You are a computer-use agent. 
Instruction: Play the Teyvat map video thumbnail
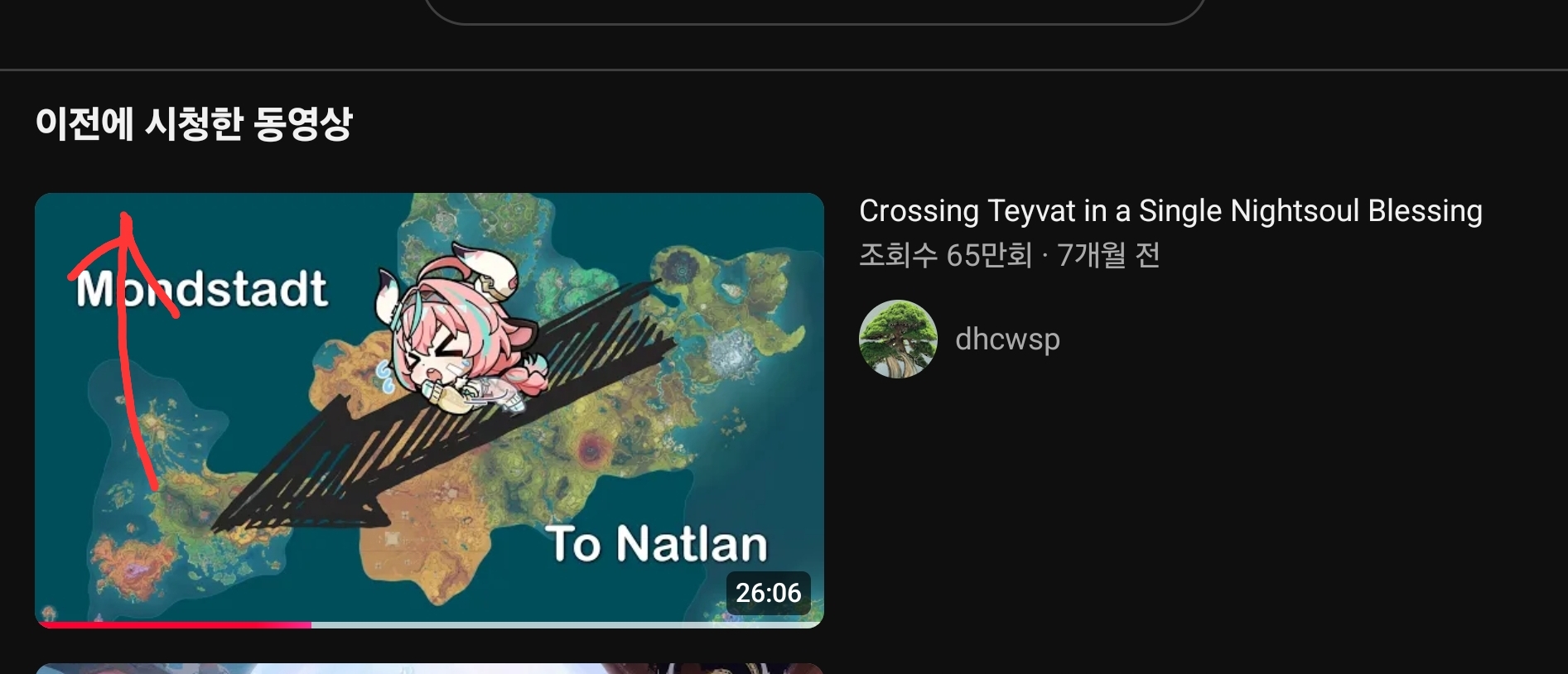coord(429,410)
